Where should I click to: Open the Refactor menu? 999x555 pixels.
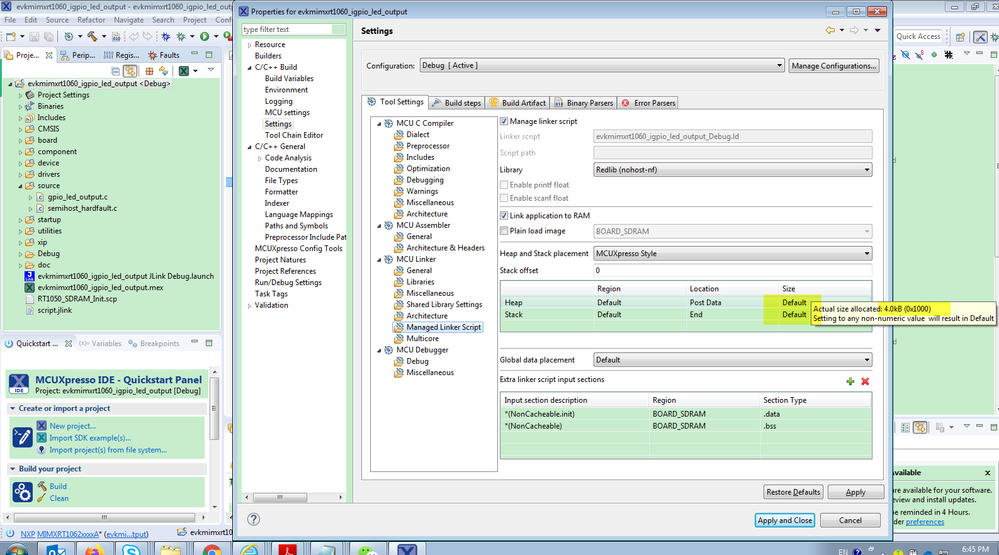pos(91,20)
